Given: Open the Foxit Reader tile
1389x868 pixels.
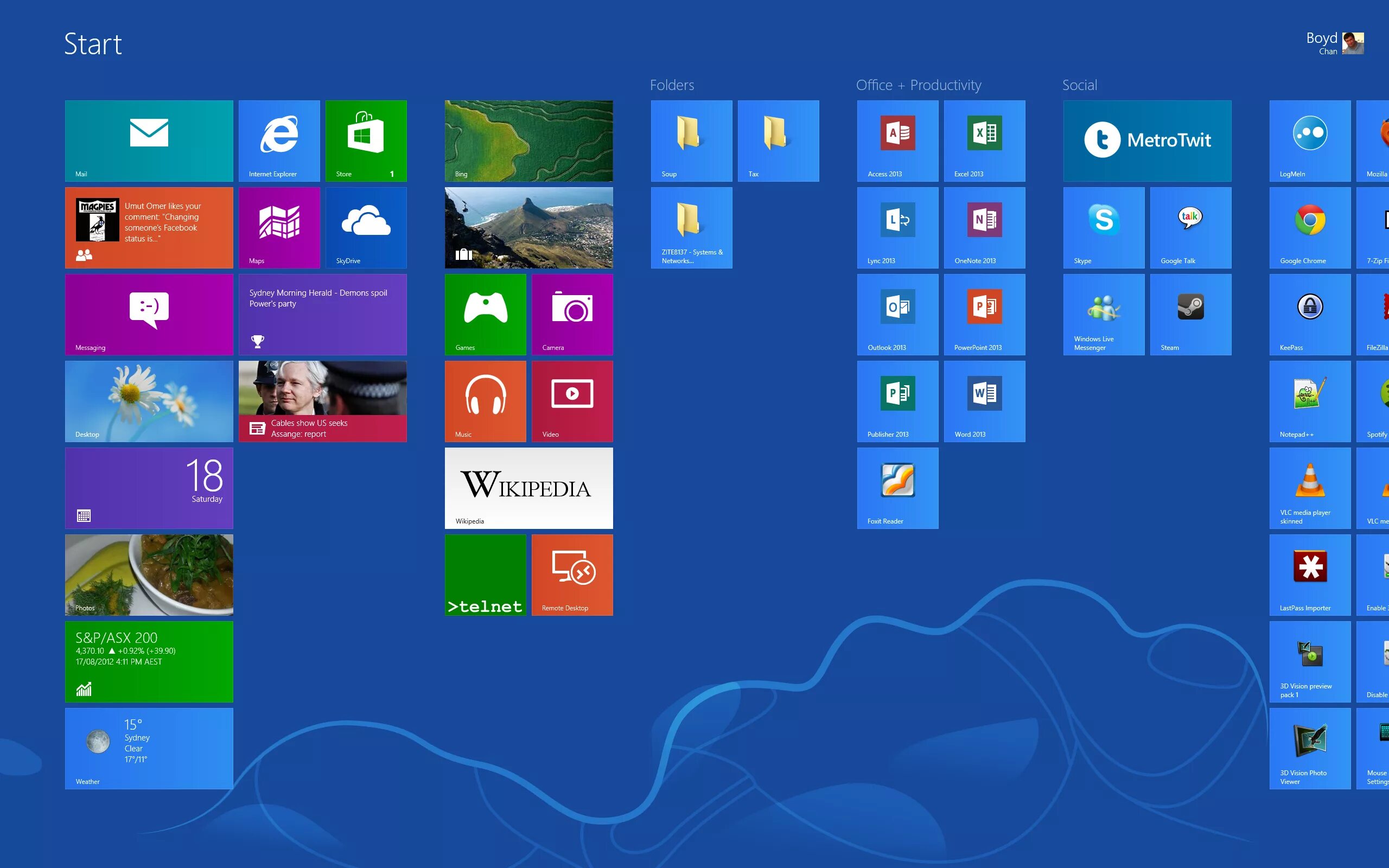Looking at the screenshot, I should (897, 488).
